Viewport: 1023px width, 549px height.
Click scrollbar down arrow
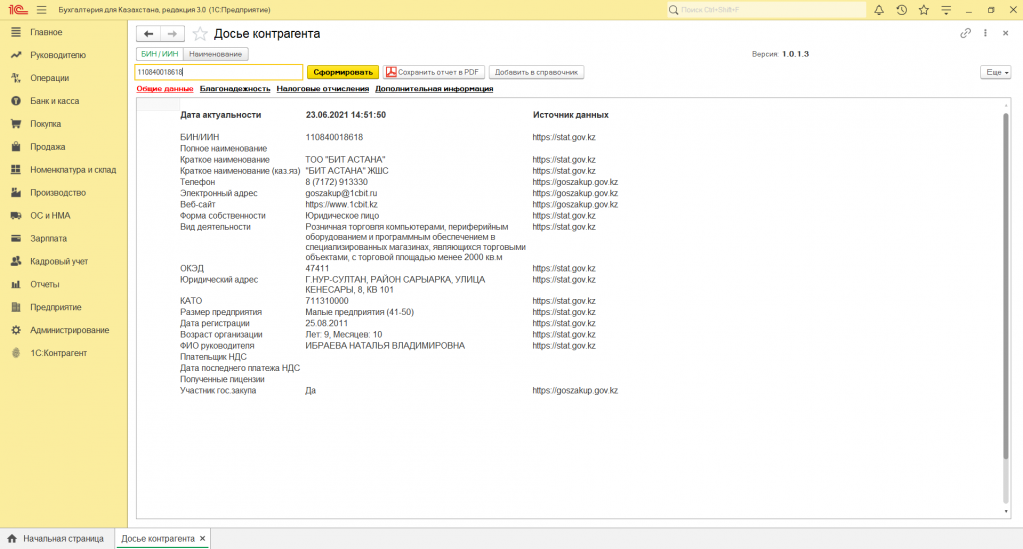point(1005,512)
